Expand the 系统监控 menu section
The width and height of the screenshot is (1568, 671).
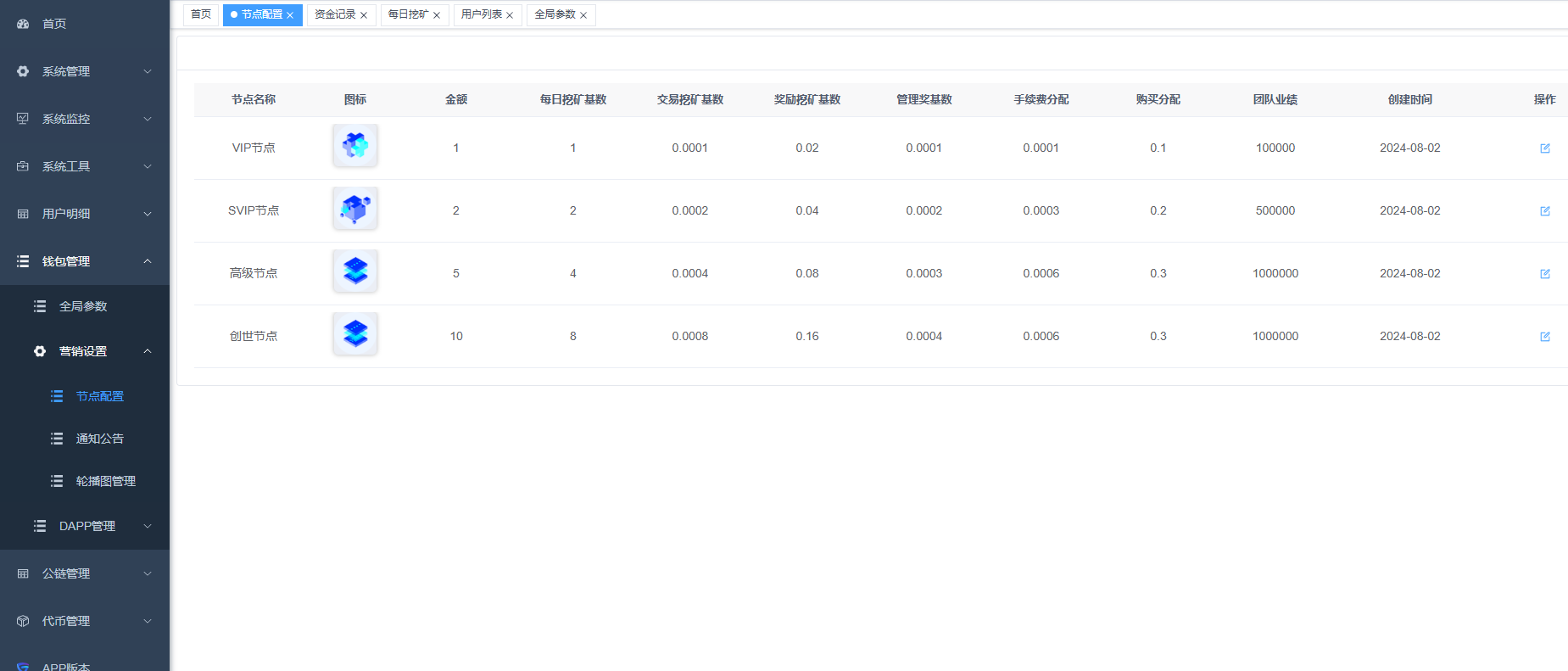[x=85, y=119]
